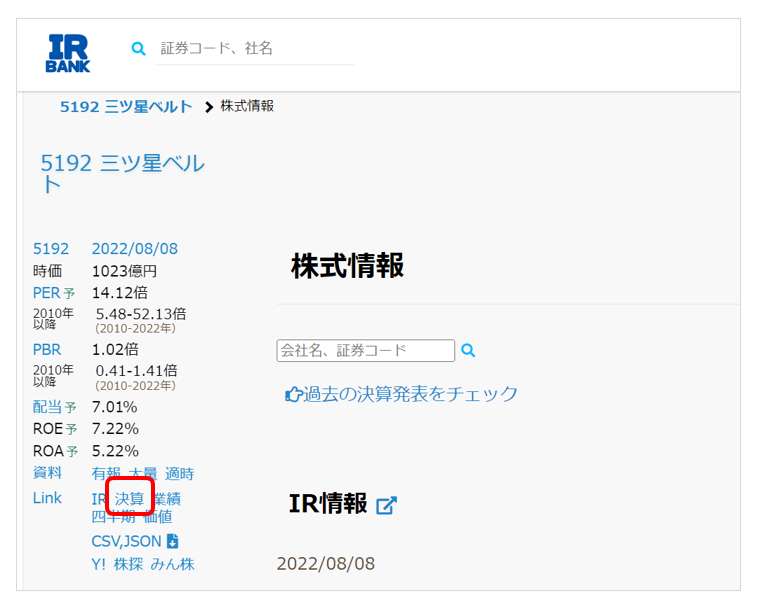Open the IR link in Link row

coord(98,499)
